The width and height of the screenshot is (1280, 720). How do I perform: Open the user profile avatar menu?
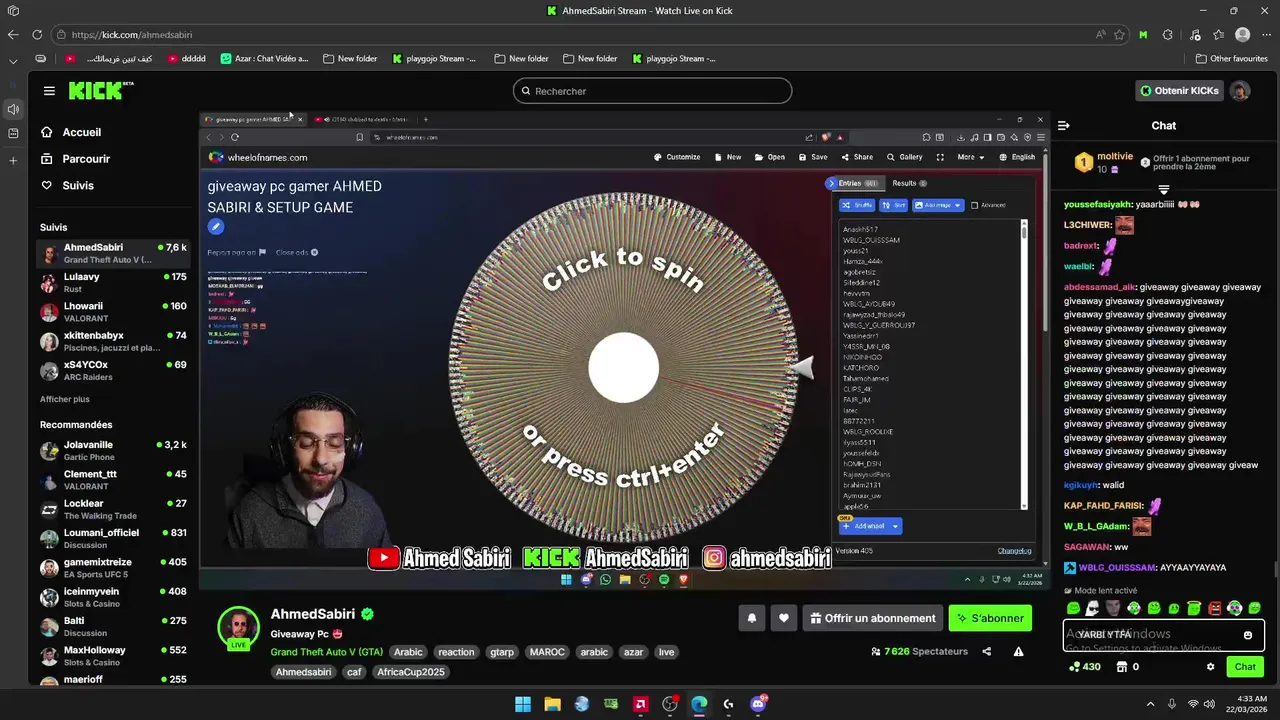[x=1240, y=91]
